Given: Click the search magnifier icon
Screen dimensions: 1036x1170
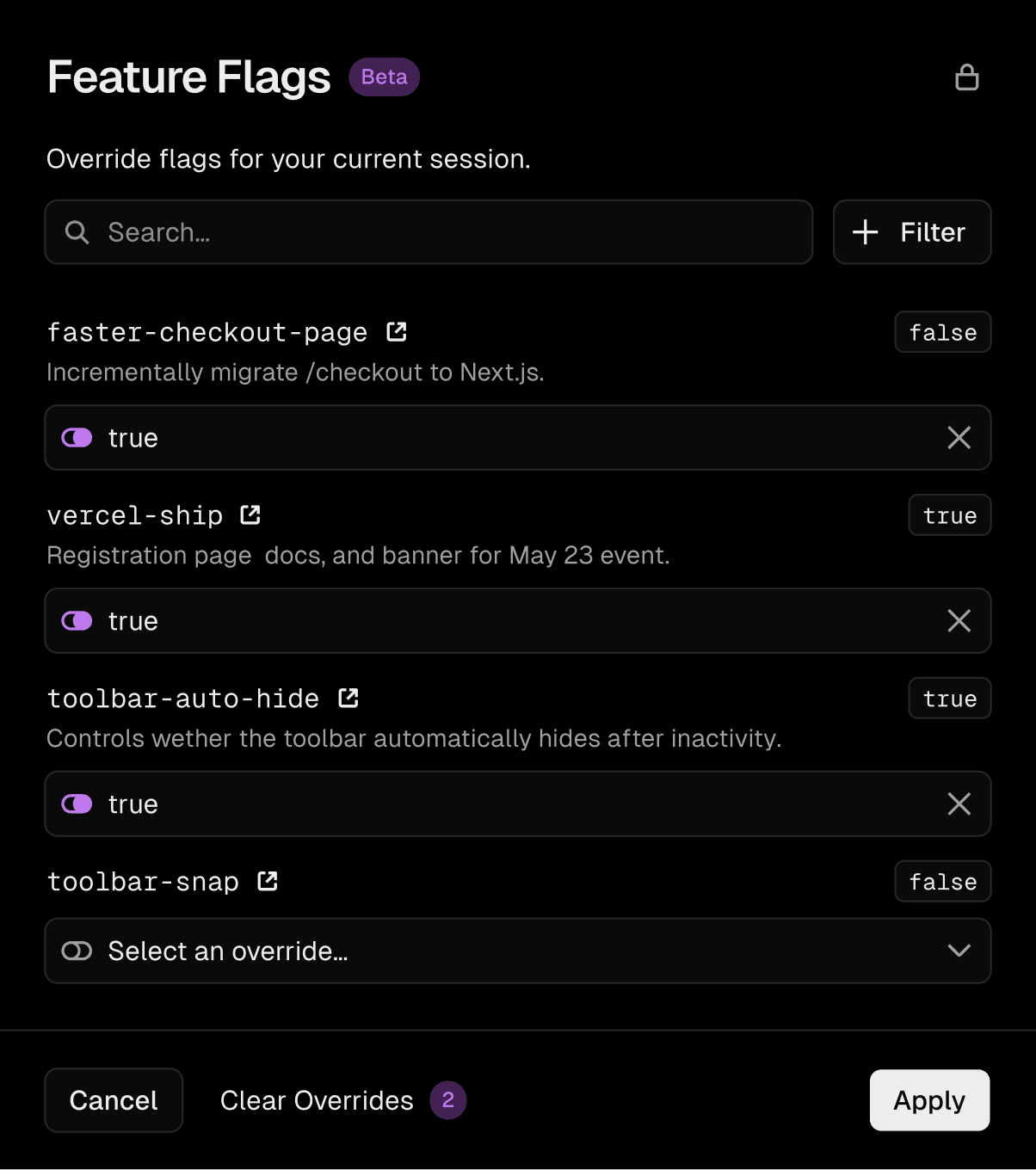Looking at the screenshot, I should click(x=77, y=231).
